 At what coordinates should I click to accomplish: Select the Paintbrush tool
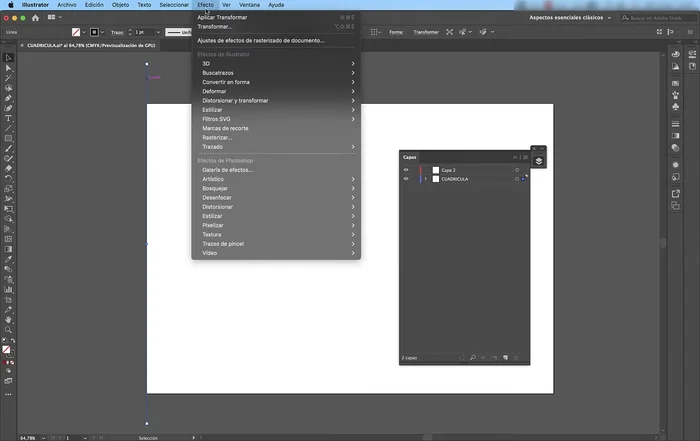point(8,149)
